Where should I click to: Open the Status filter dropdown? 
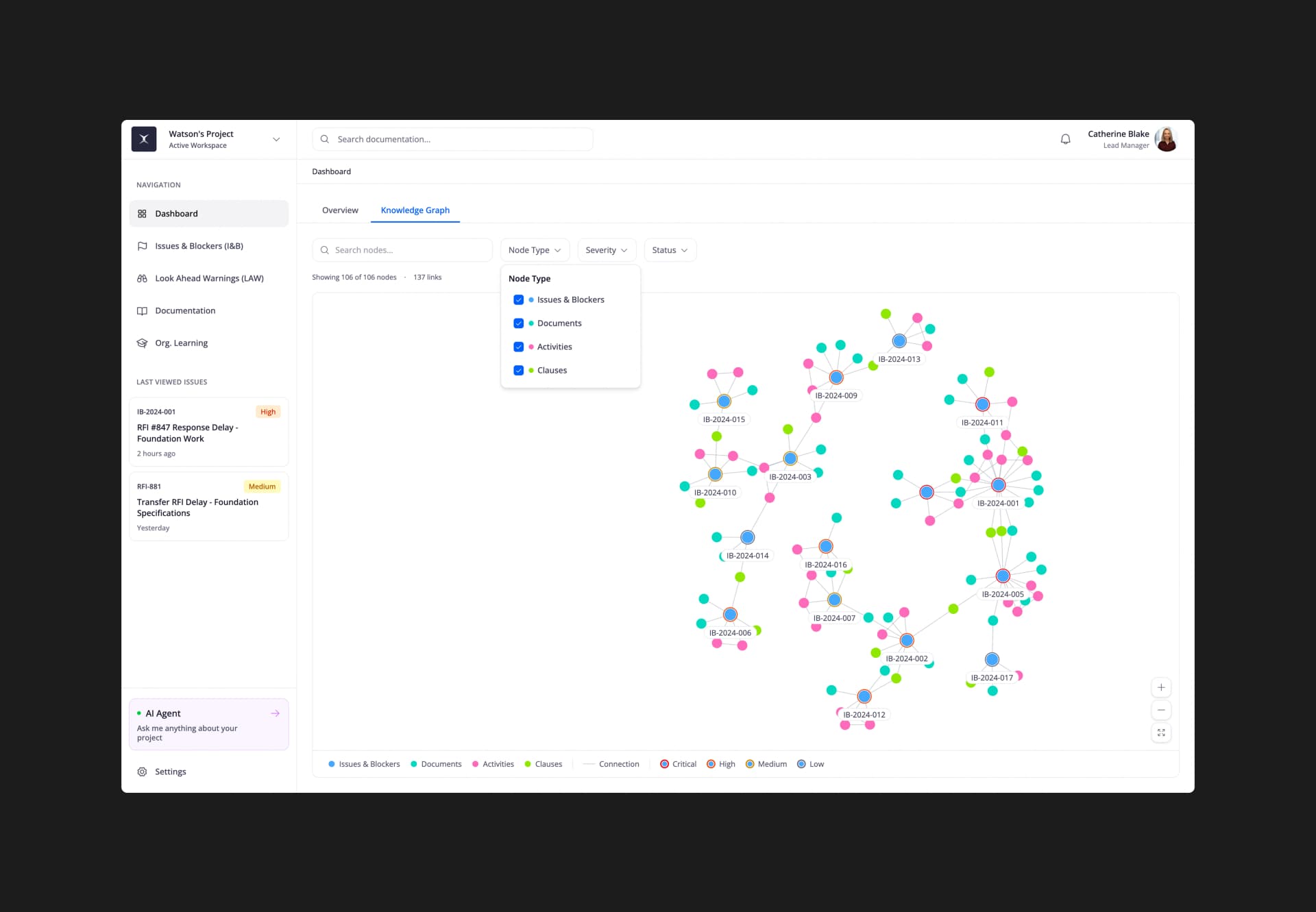670,250
